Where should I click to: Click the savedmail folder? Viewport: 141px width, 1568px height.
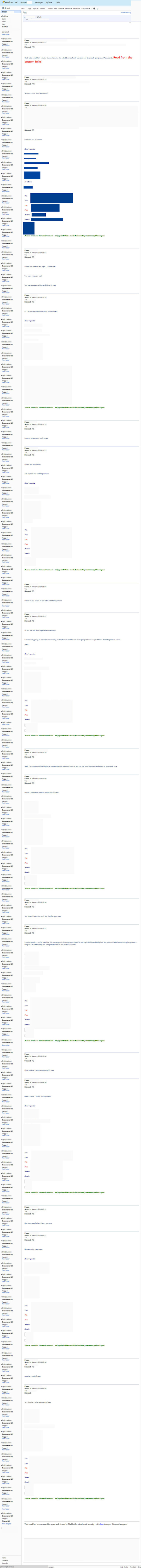pos(5,32)
